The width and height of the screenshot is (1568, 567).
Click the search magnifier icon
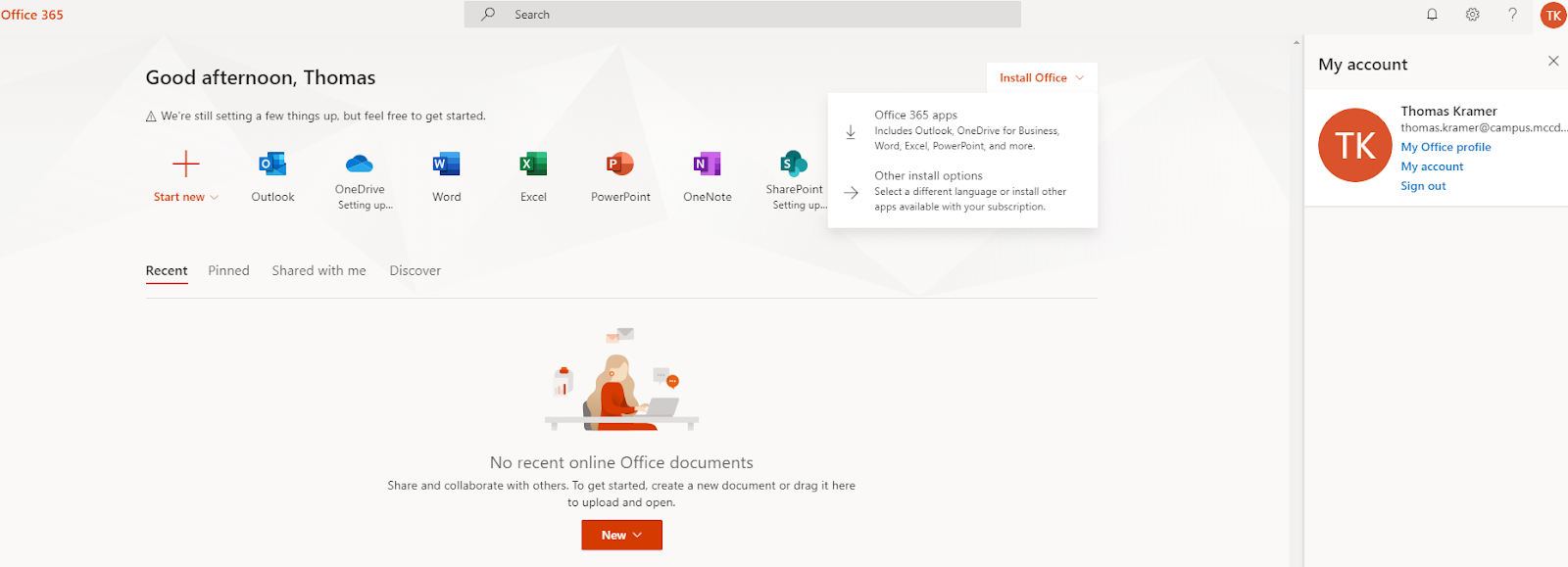488,15
